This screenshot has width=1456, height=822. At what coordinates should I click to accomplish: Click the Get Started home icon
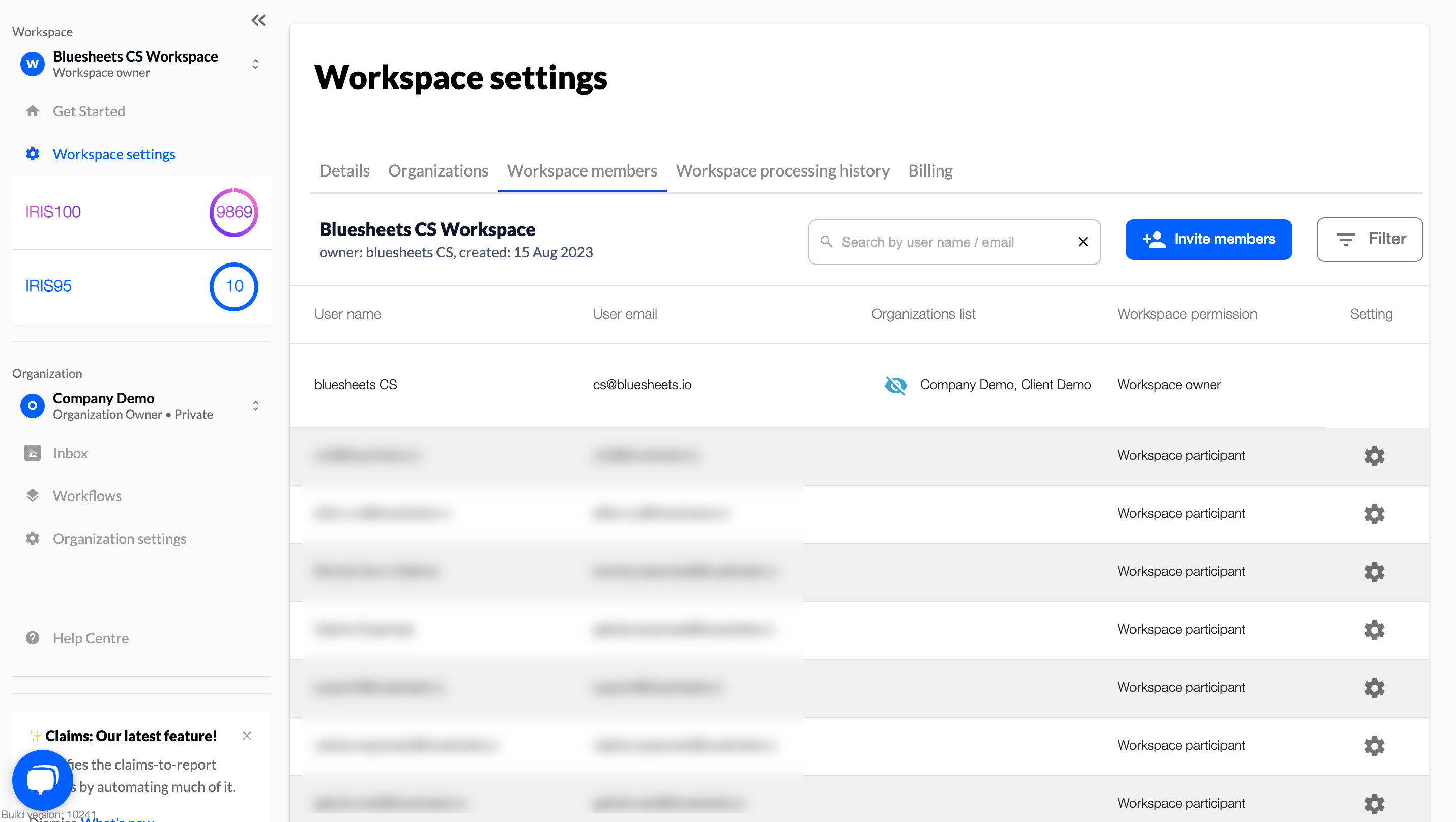pos(32,111)
